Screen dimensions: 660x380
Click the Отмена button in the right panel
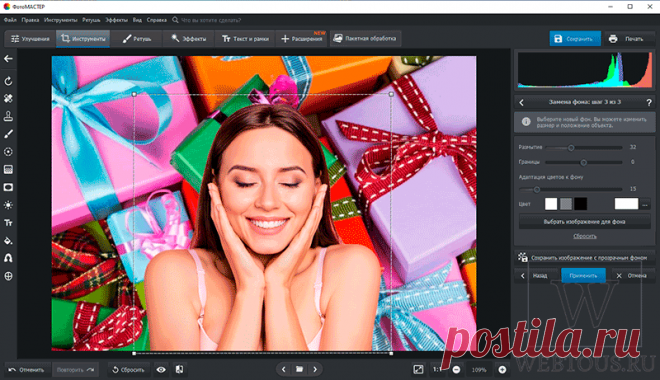[631, 276]
